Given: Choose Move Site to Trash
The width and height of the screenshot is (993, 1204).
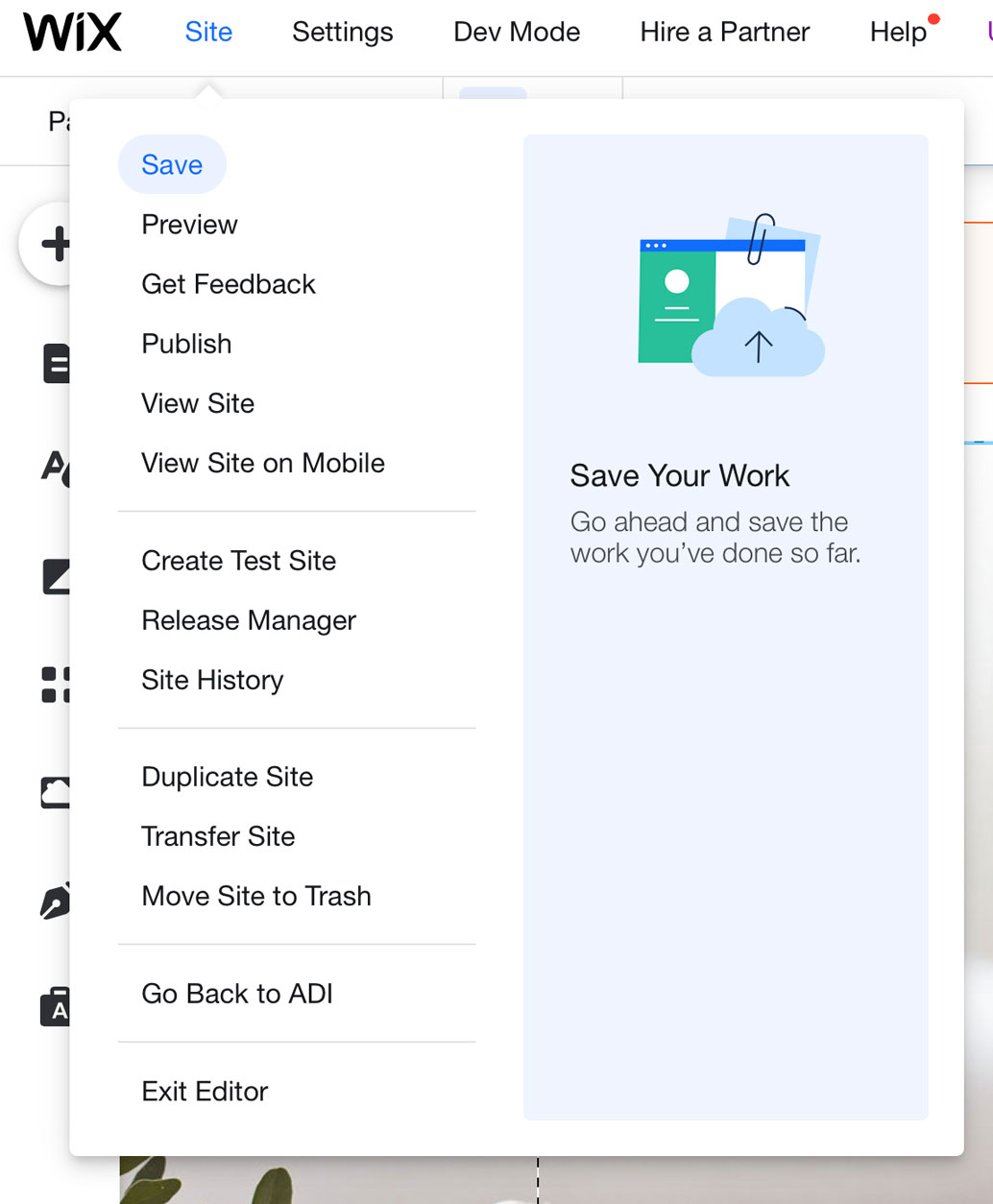Looking at the screenshot, I should click(256, 896).
